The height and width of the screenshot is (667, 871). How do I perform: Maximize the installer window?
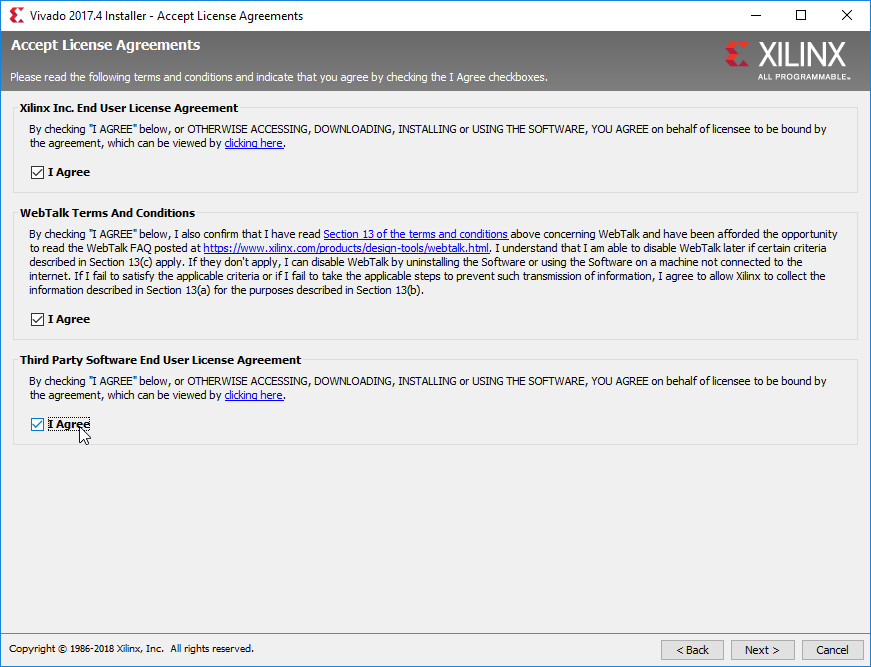click(801, 16)
